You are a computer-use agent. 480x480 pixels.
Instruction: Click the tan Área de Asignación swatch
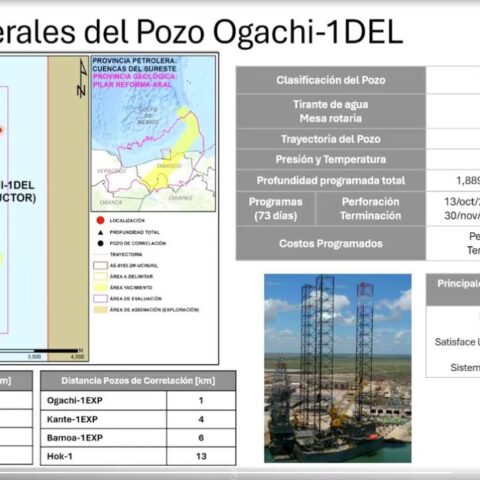pos(100,310)
